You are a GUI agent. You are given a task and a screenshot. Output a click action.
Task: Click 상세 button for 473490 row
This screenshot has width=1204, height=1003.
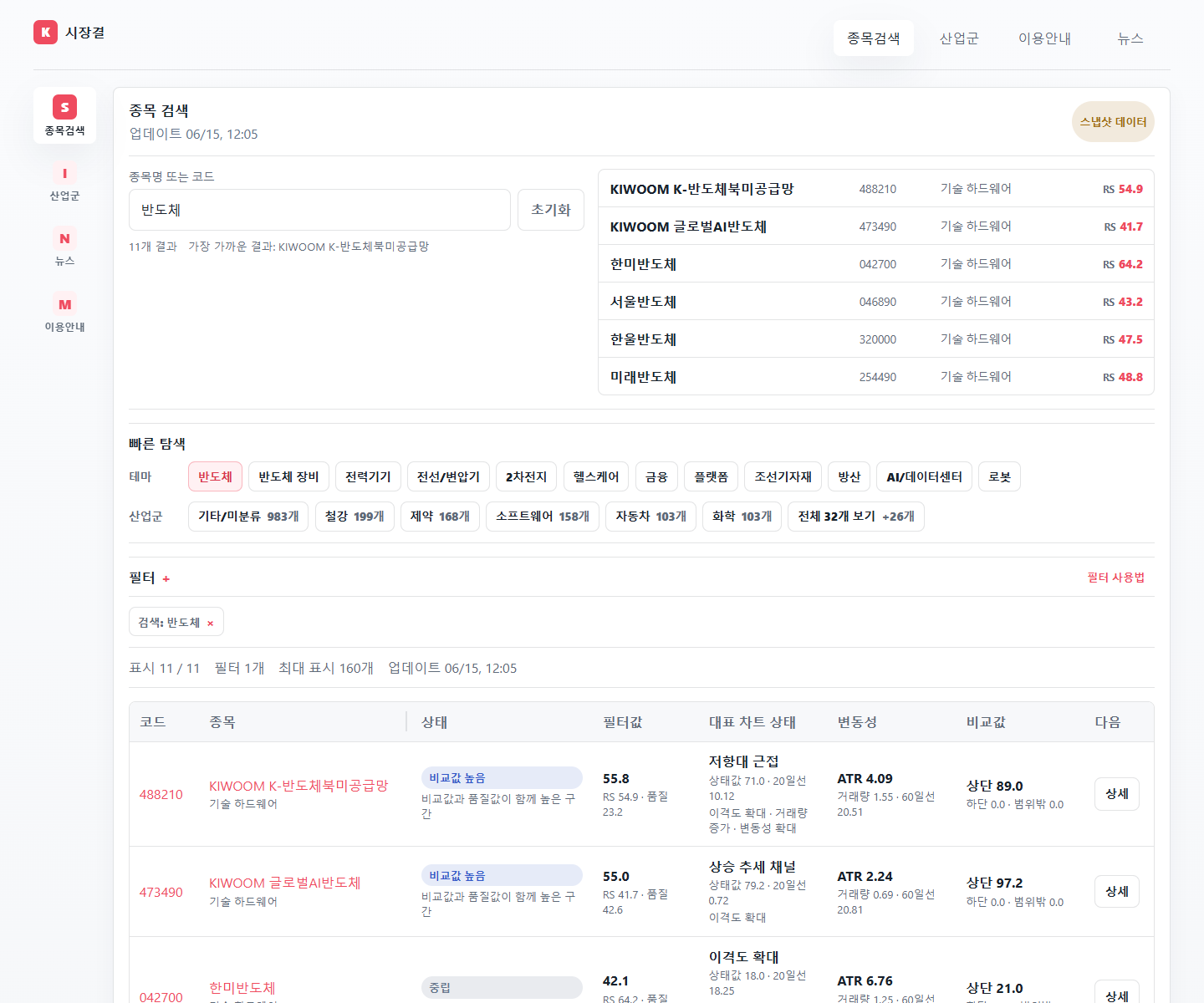(1116, 892)
